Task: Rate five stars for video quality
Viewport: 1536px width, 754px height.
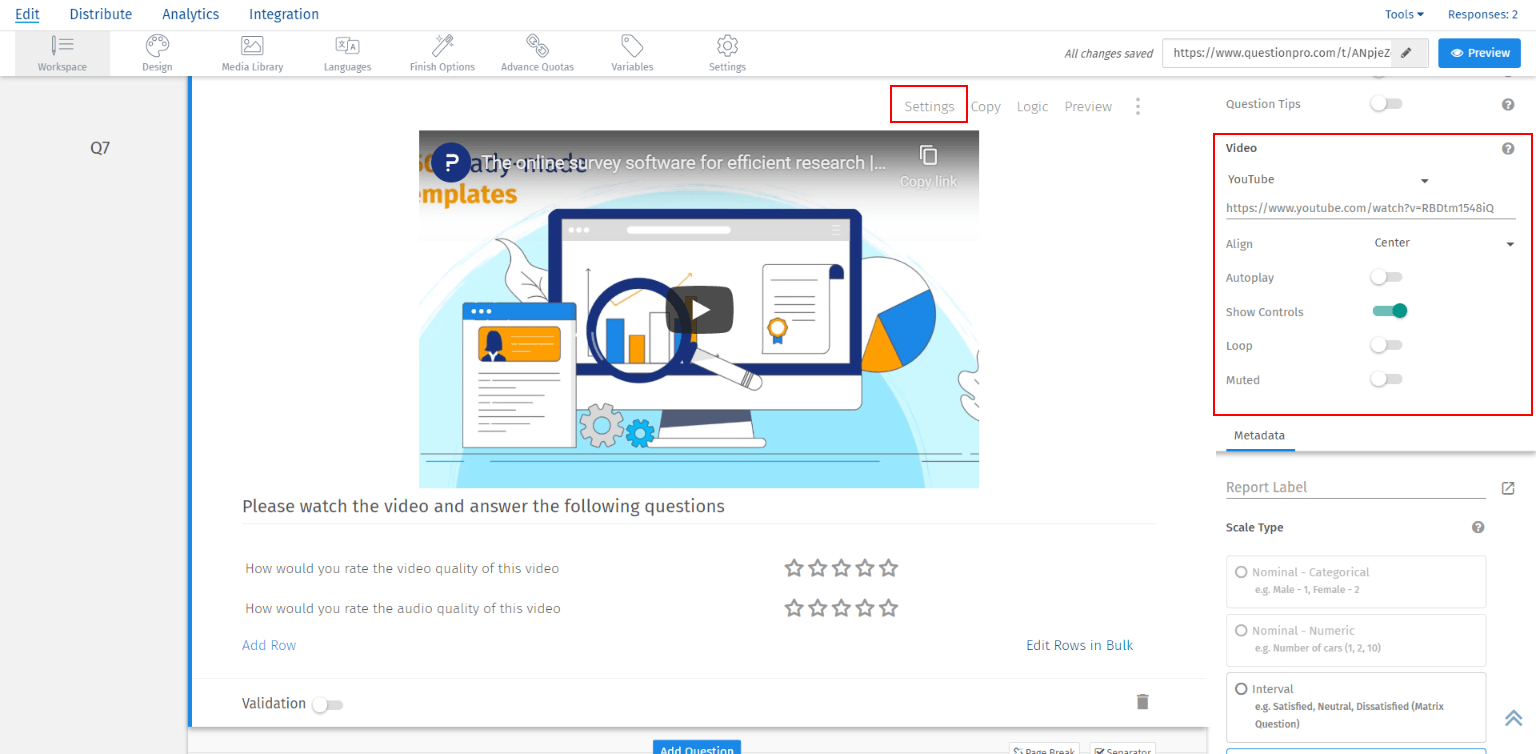Action: click(x=888, y=567)
